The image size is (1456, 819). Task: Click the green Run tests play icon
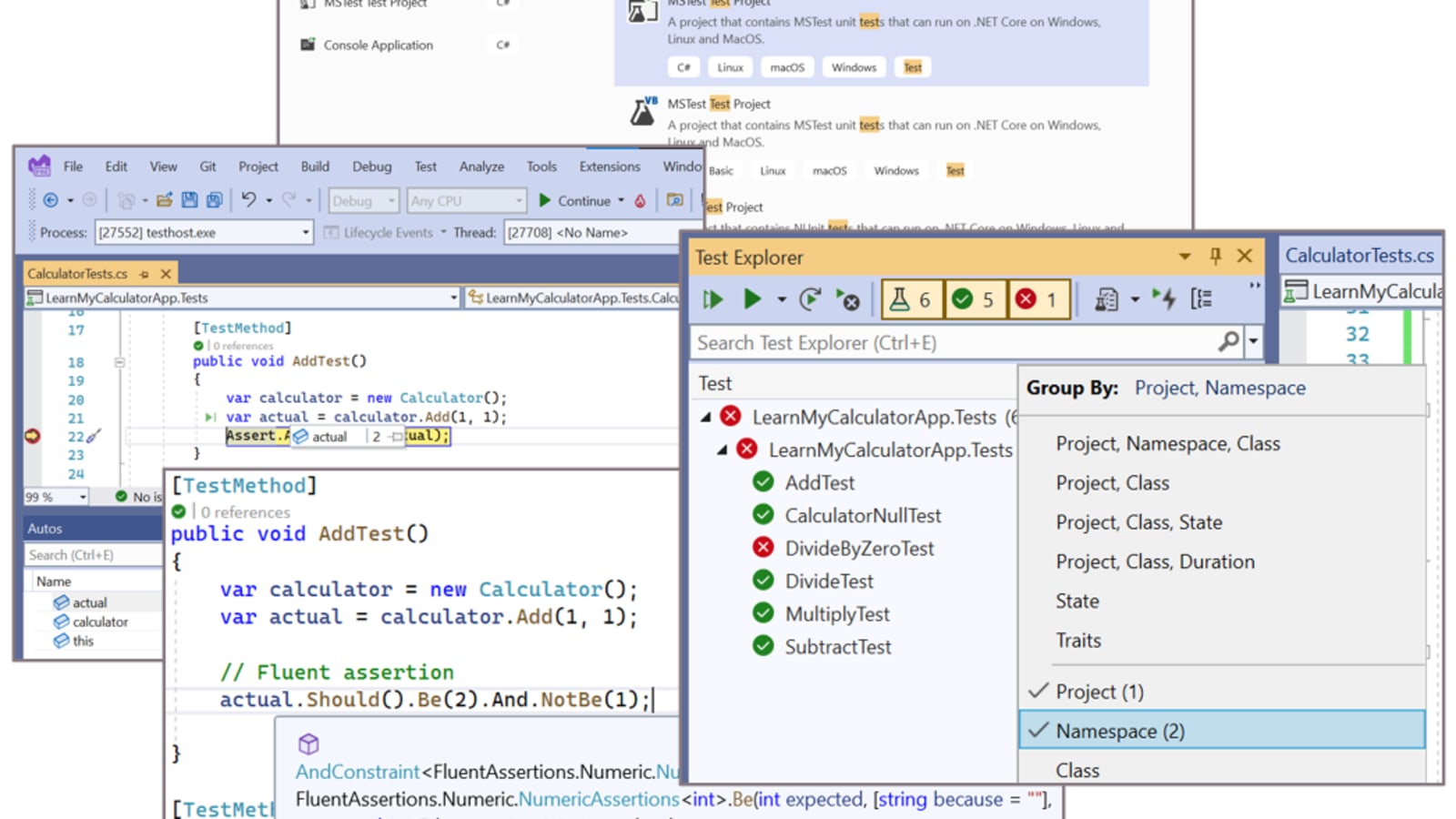752,298
